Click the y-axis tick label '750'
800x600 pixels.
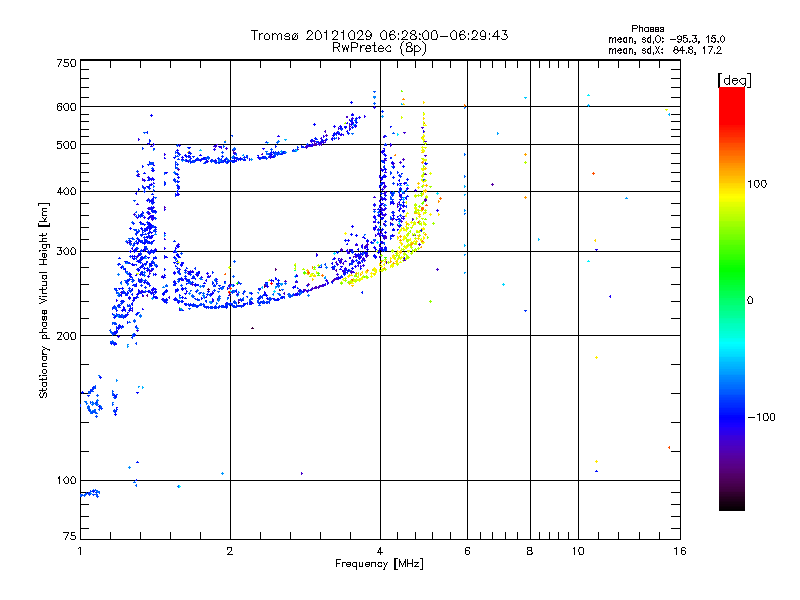tap(67, 63)
